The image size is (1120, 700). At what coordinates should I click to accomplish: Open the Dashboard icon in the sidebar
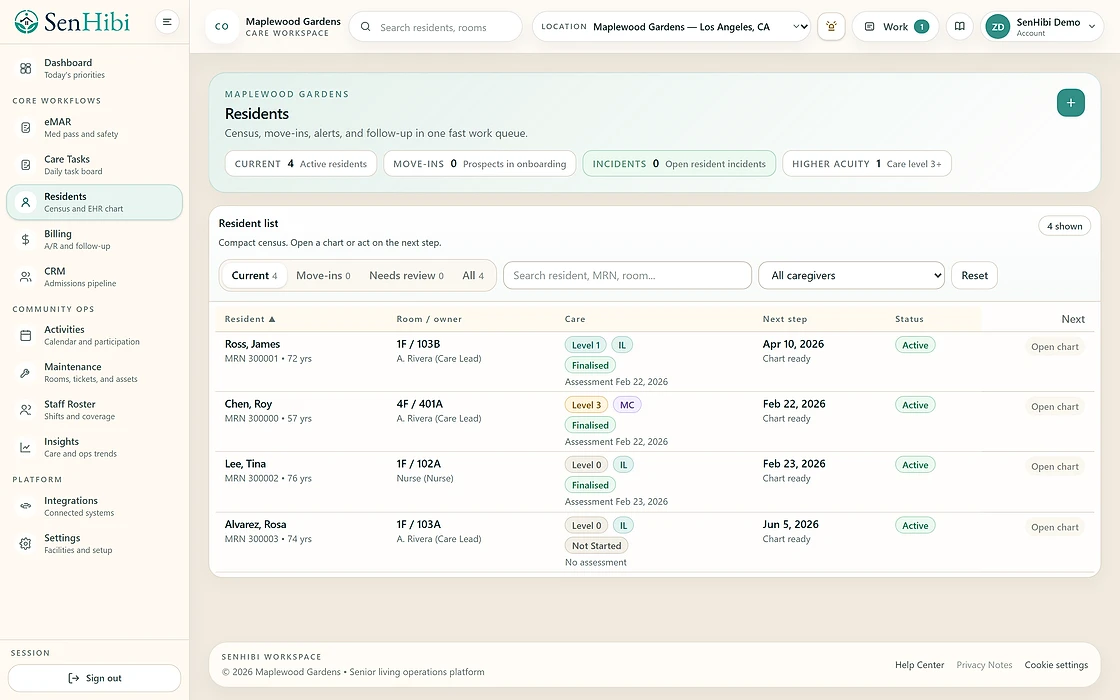pyautogui.click(x=26, y=69)
